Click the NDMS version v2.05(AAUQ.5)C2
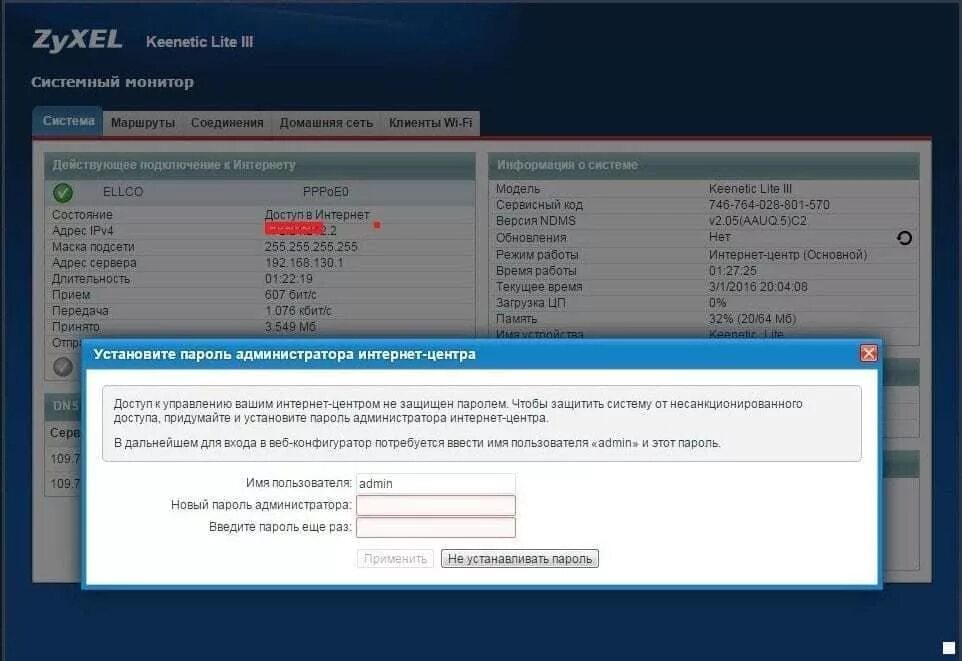962x661 pixels. tap(758, 221)
